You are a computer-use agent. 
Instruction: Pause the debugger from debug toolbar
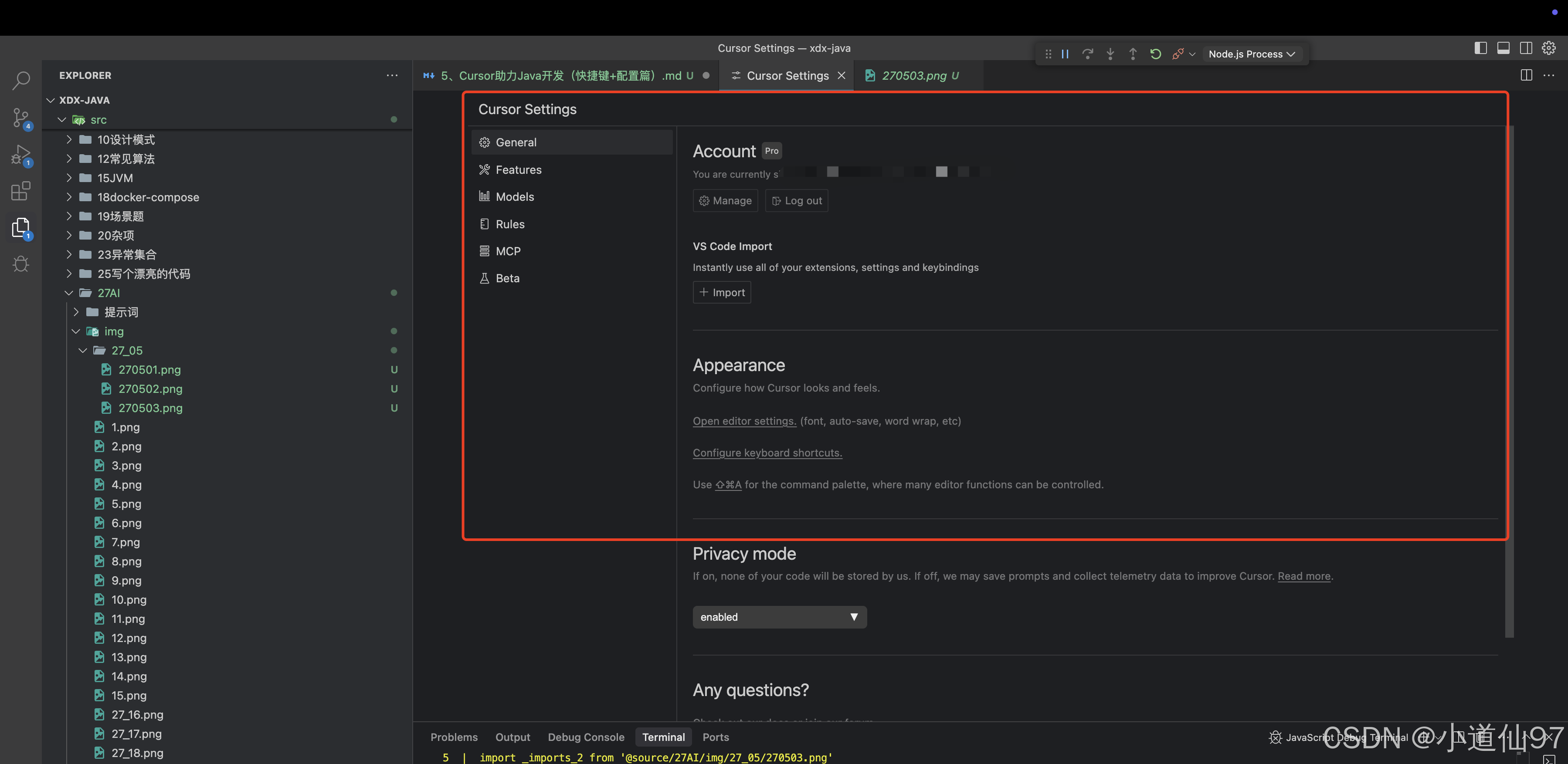[x=1065, y=54]
